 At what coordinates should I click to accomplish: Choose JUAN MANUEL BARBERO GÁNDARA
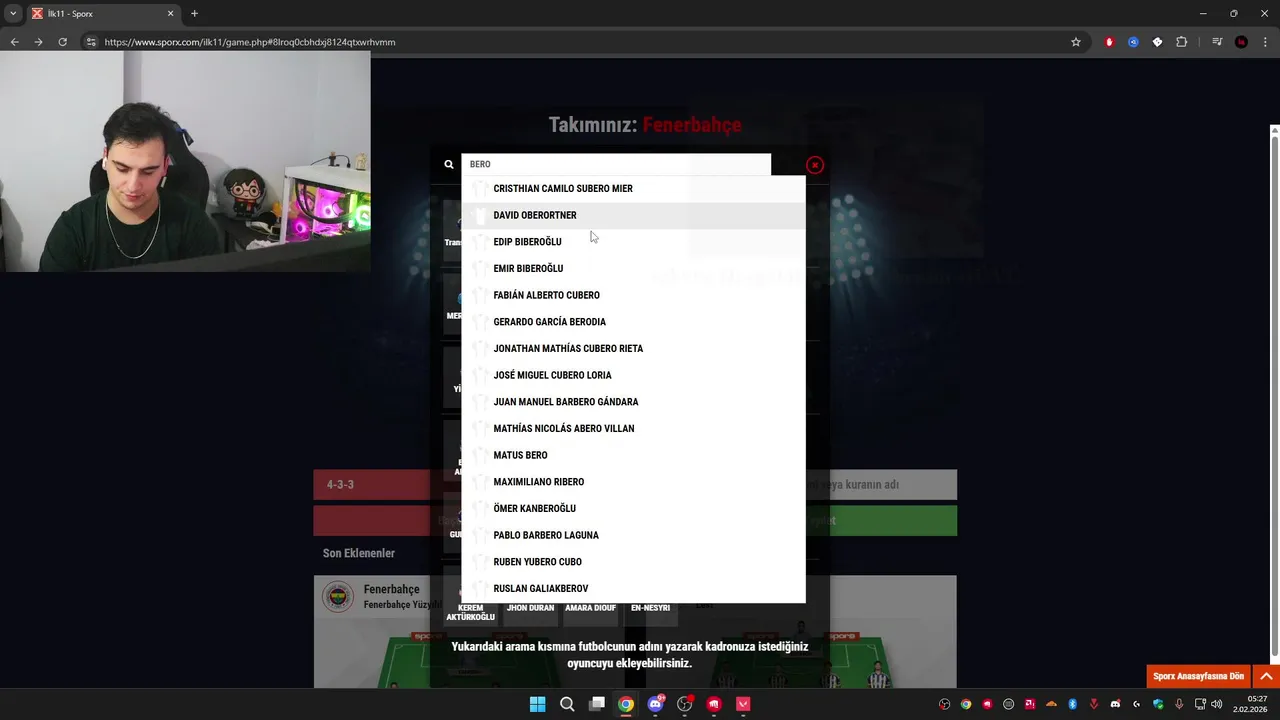(x=634, y=402)
